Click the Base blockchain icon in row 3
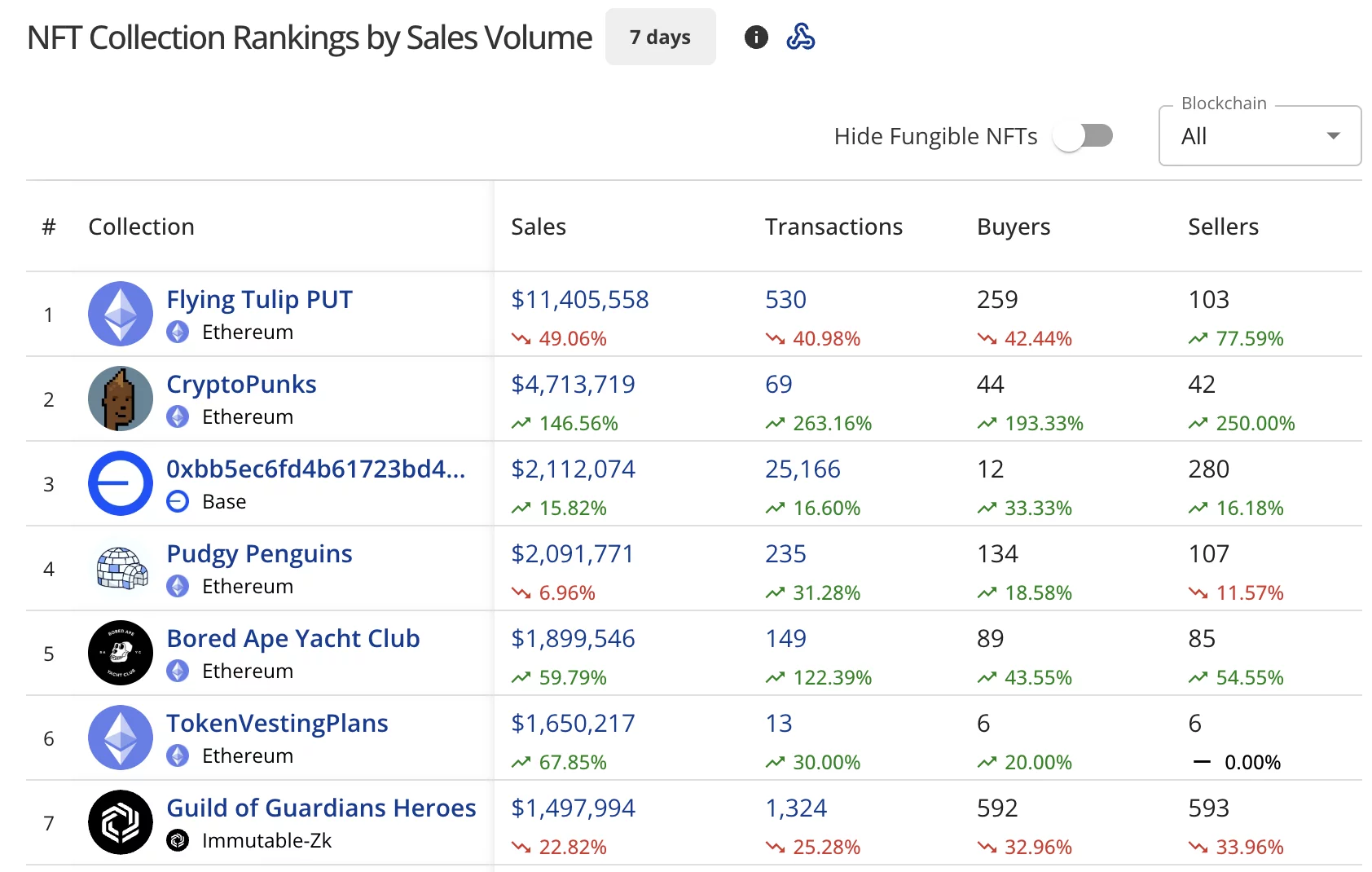 pyautogui.click(x=178, y=501)
